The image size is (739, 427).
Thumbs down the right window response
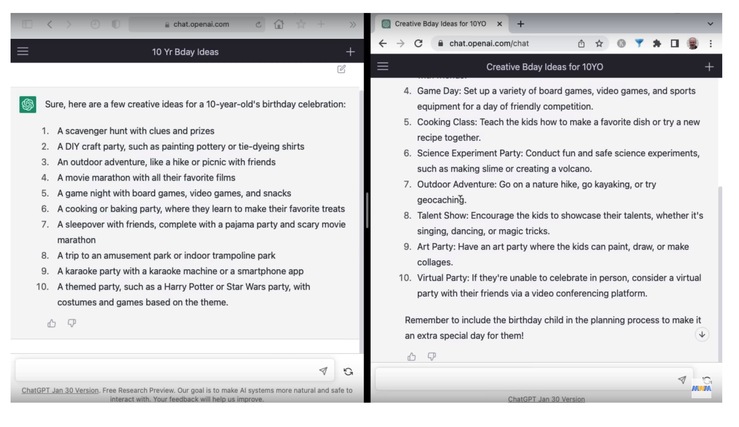click(x=432, y=357)
